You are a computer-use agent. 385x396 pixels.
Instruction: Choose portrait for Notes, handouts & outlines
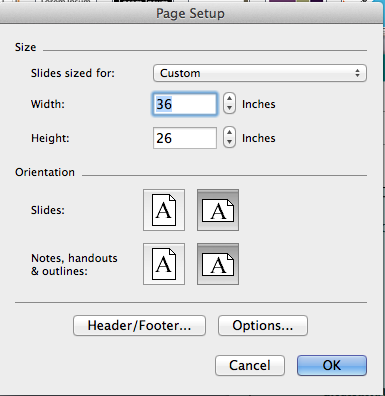(164, 264)
